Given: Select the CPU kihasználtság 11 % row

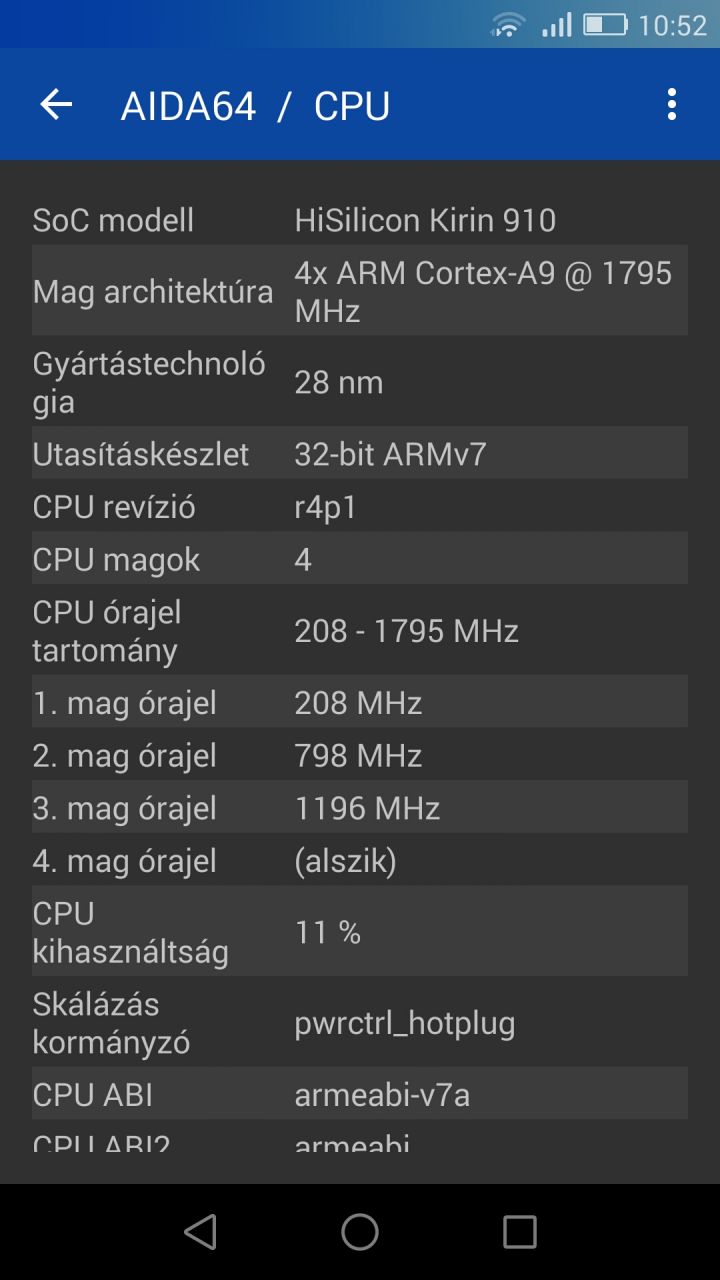Looking at the screenshot, I should (x=360, y=931).
